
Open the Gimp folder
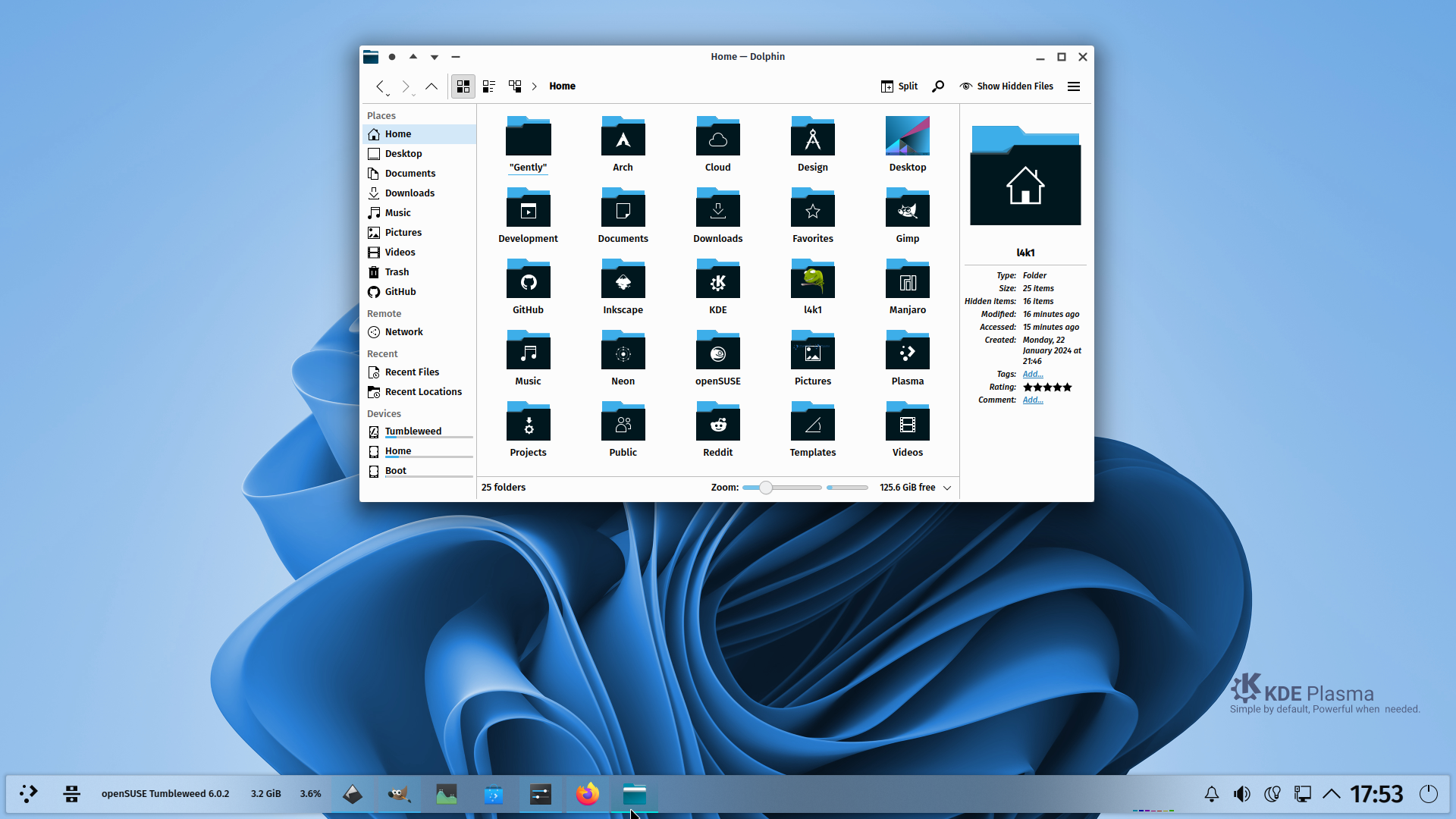pyautogui.click(x=907, y=215)
